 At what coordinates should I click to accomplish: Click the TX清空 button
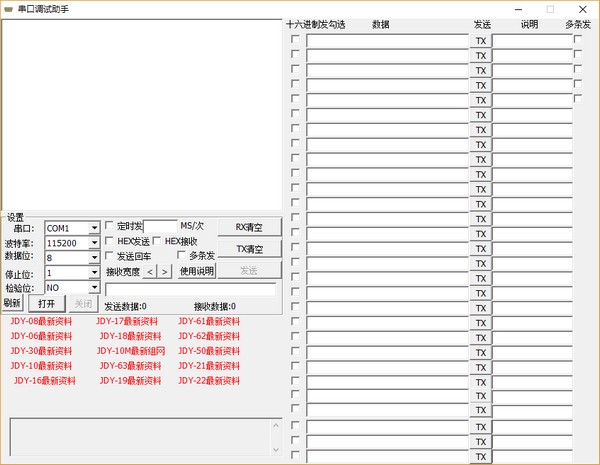point(249,249)
